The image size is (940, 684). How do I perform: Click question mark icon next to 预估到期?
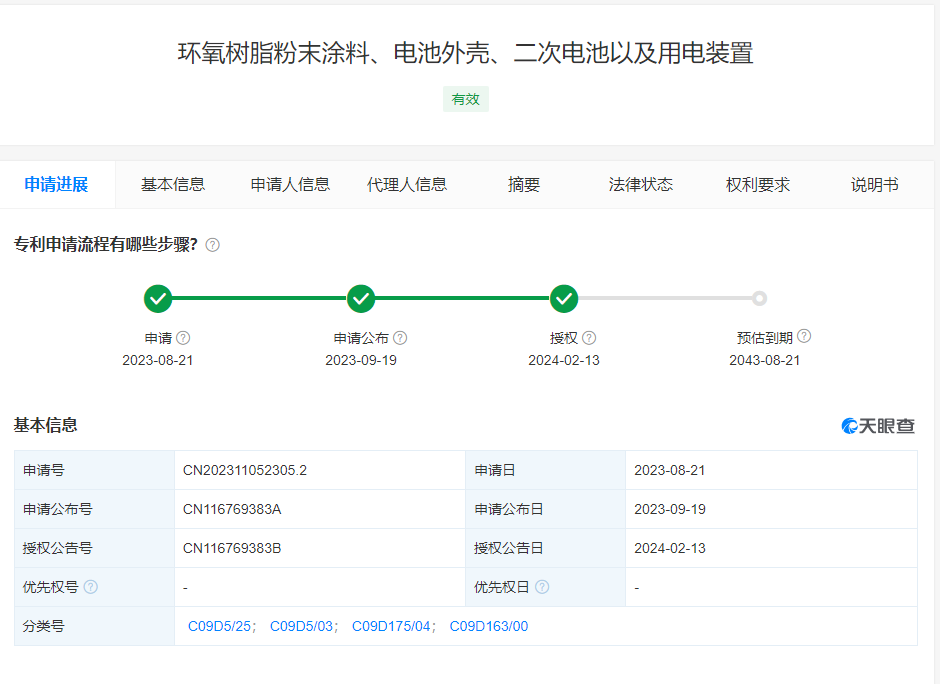click(x=804, y=337)
